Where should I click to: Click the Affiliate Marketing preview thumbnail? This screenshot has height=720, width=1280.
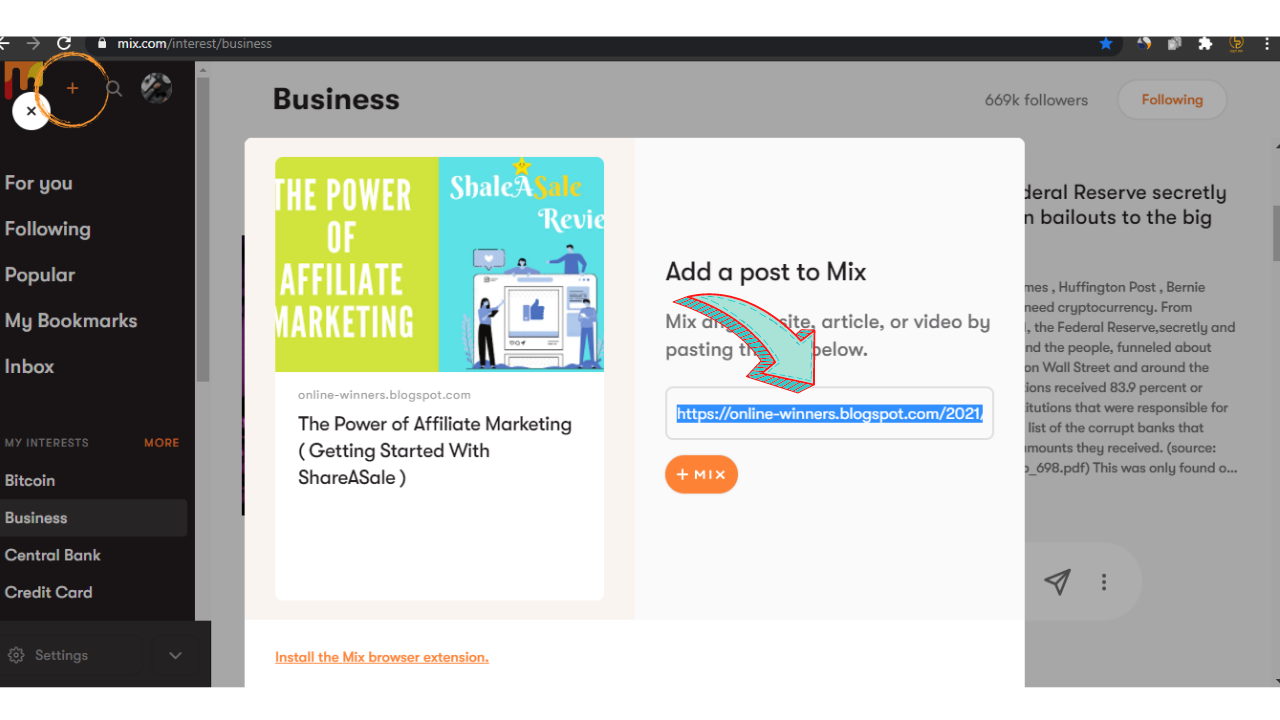pos(439,264)
